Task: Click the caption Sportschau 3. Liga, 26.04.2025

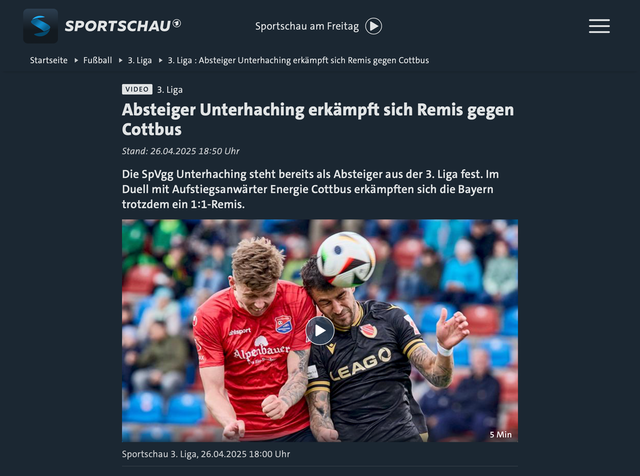Action: coord(206,454)
